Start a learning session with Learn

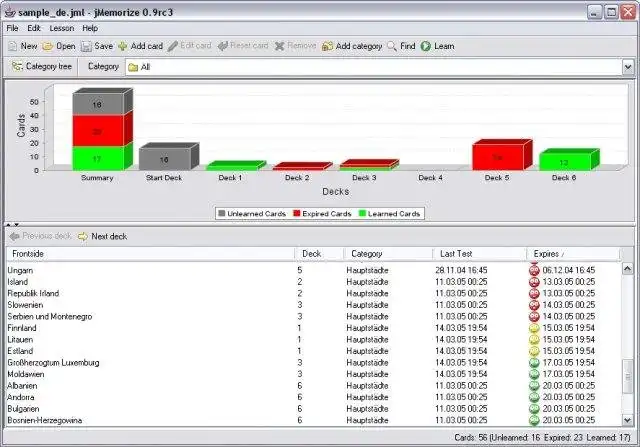coord(437,46)
